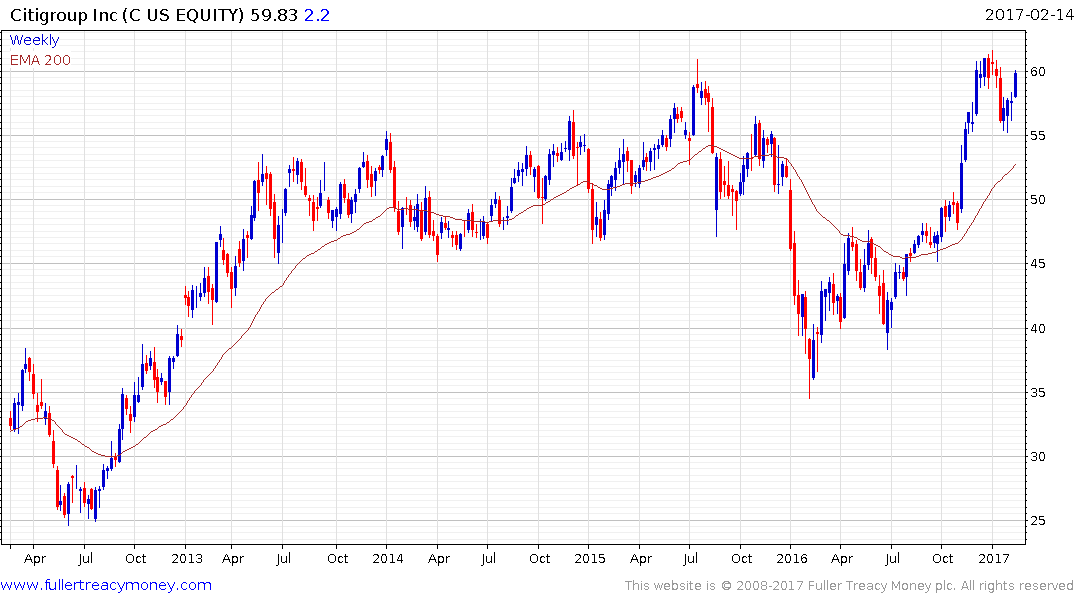
Task: Click the 59.83 price value in header
Action: (x=274, y=15)
